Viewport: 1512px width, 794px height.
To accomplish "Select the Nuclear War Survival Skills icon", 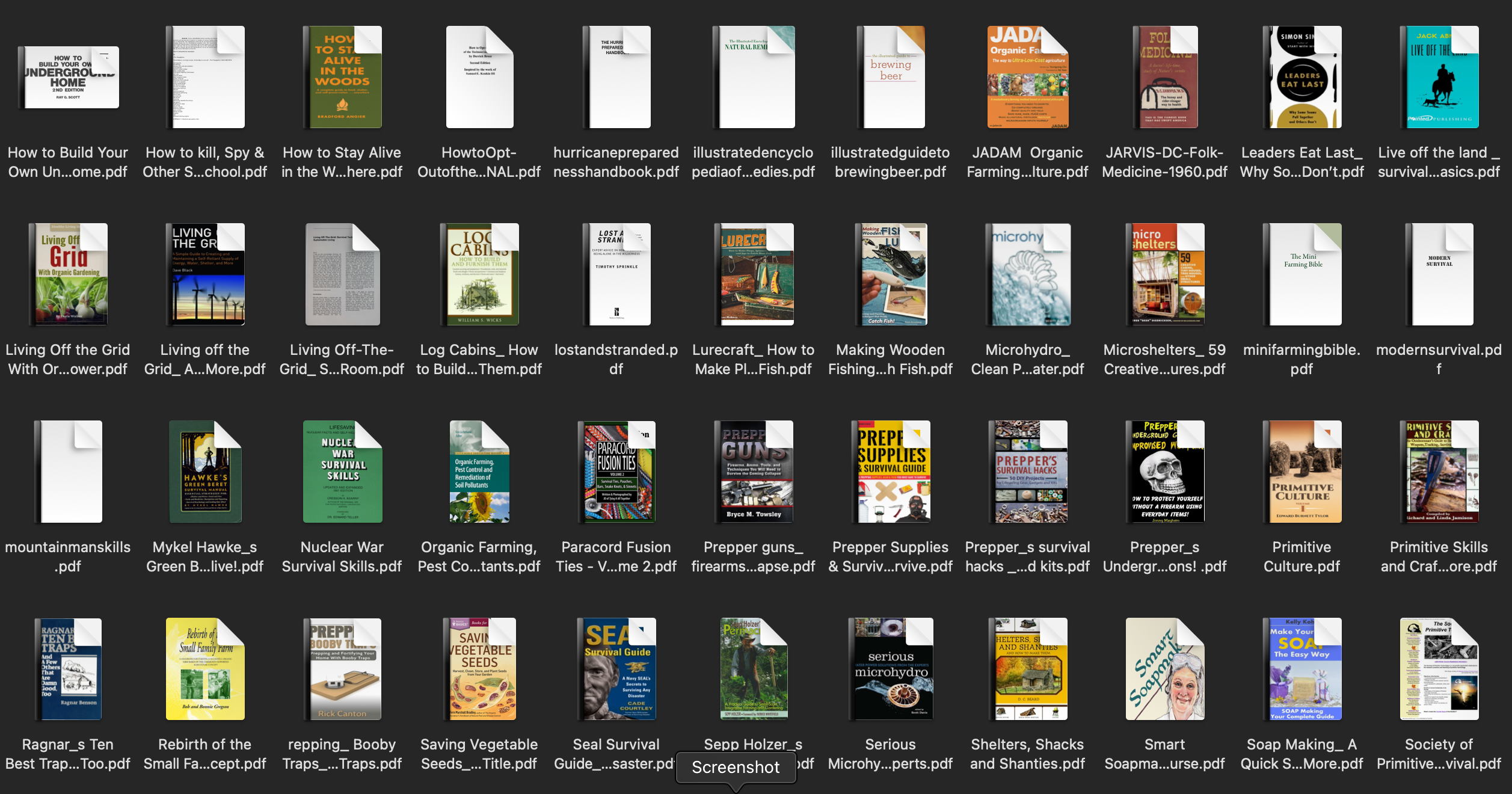I will point(342,472).
